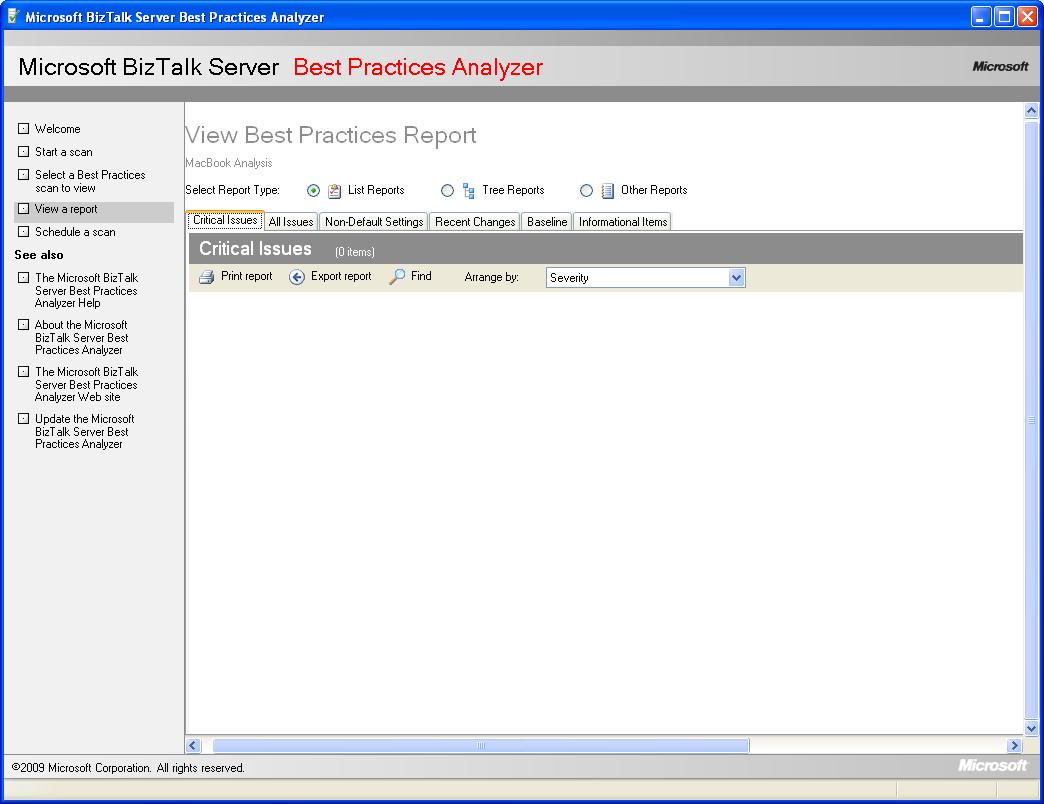Click the Export report arrow icon

pos(297,277)
